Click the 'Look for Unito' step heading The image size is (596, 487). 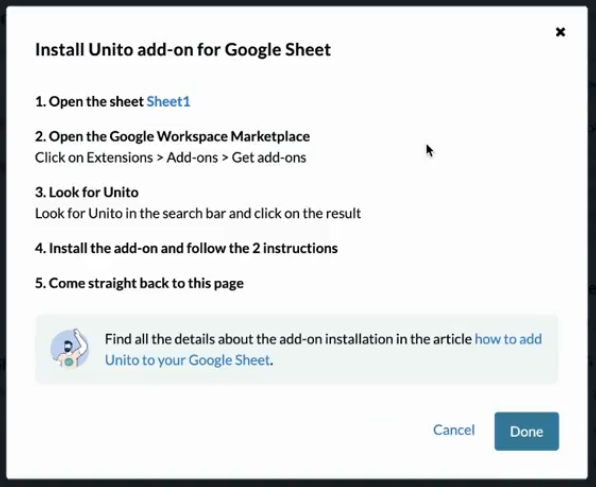[87, 192]
